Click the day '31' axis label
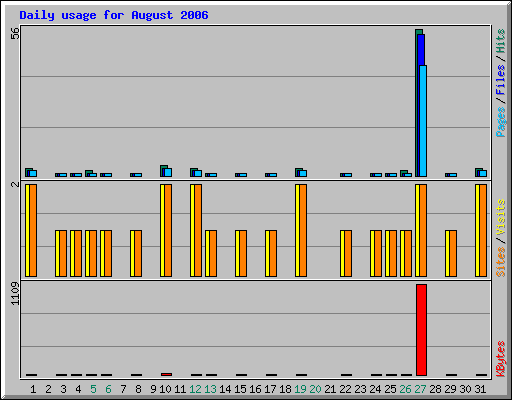This screenshot has width=512, height=400. [480, 389]
